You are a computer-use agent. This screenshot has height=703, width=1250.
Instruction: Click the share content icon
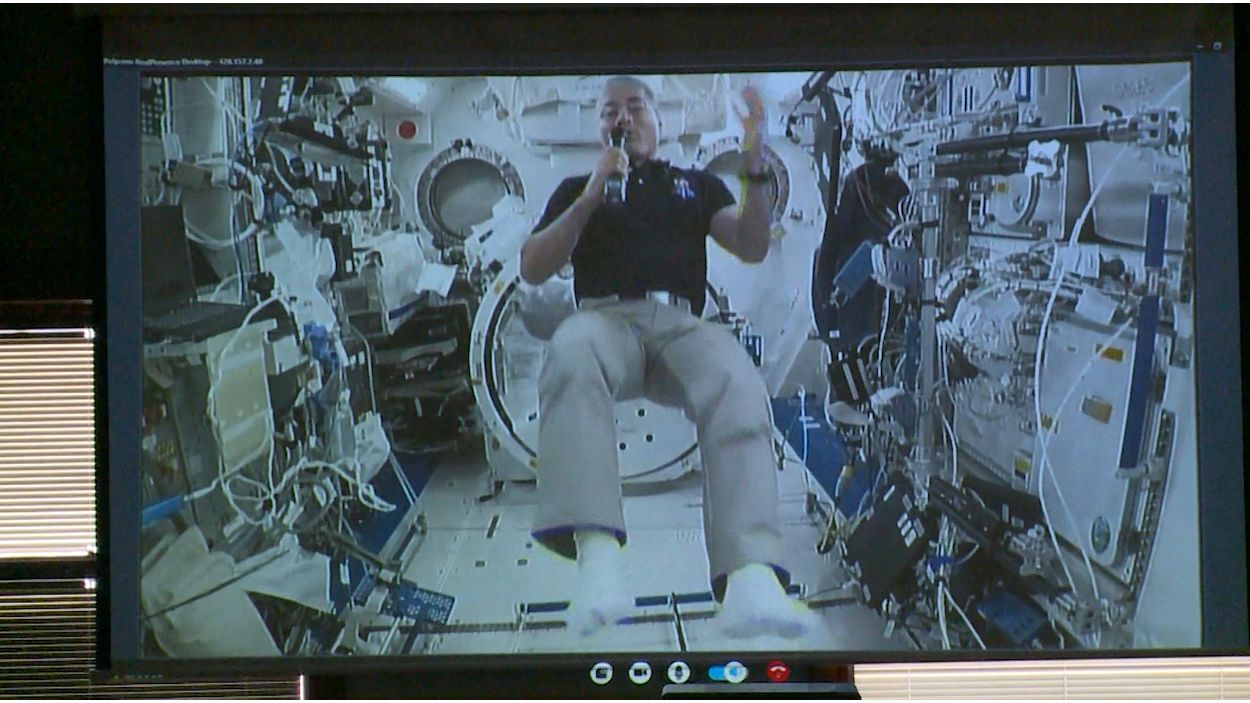pyautogui.click(x=601, y=673)
